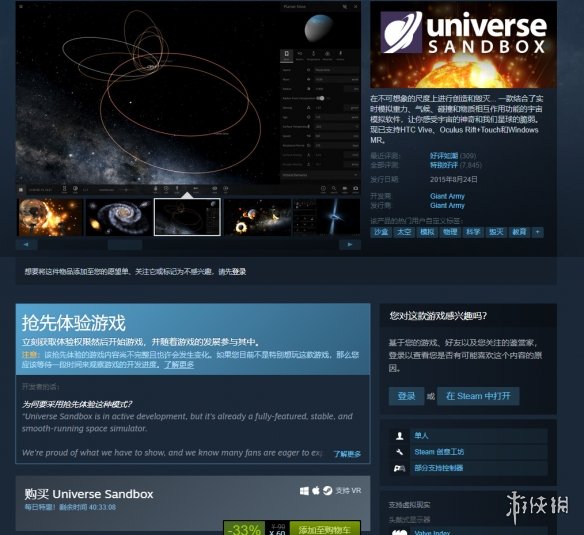Click the 抢先体验游戏 heading

pyautogui.click(x=74, y=323)
